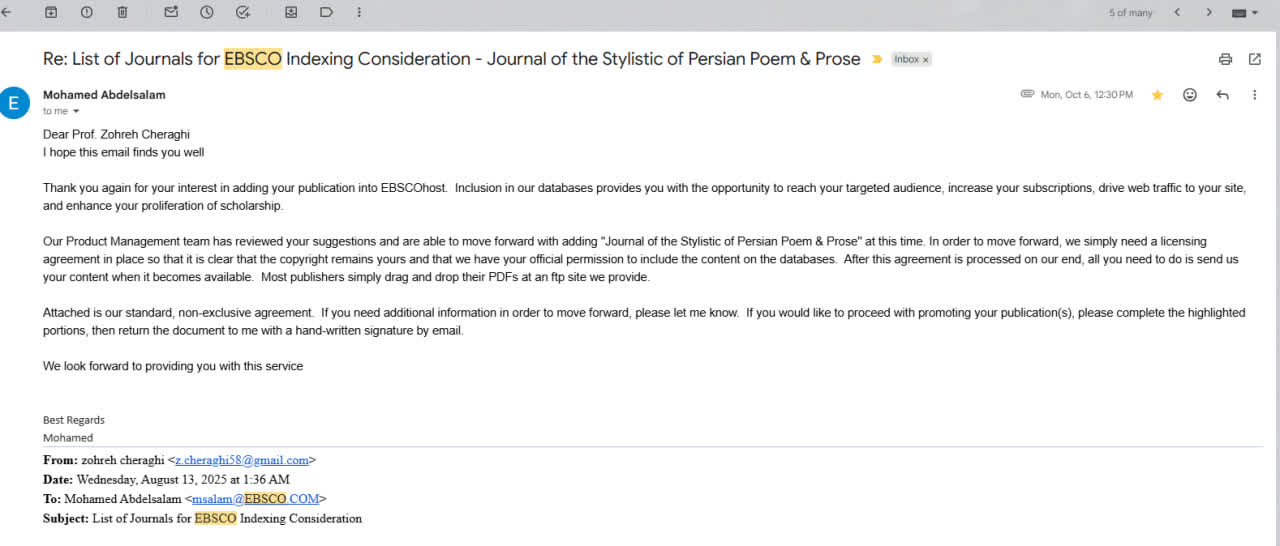Mark the email as unread
This screenshot has width=1280, height=546.
171,12
